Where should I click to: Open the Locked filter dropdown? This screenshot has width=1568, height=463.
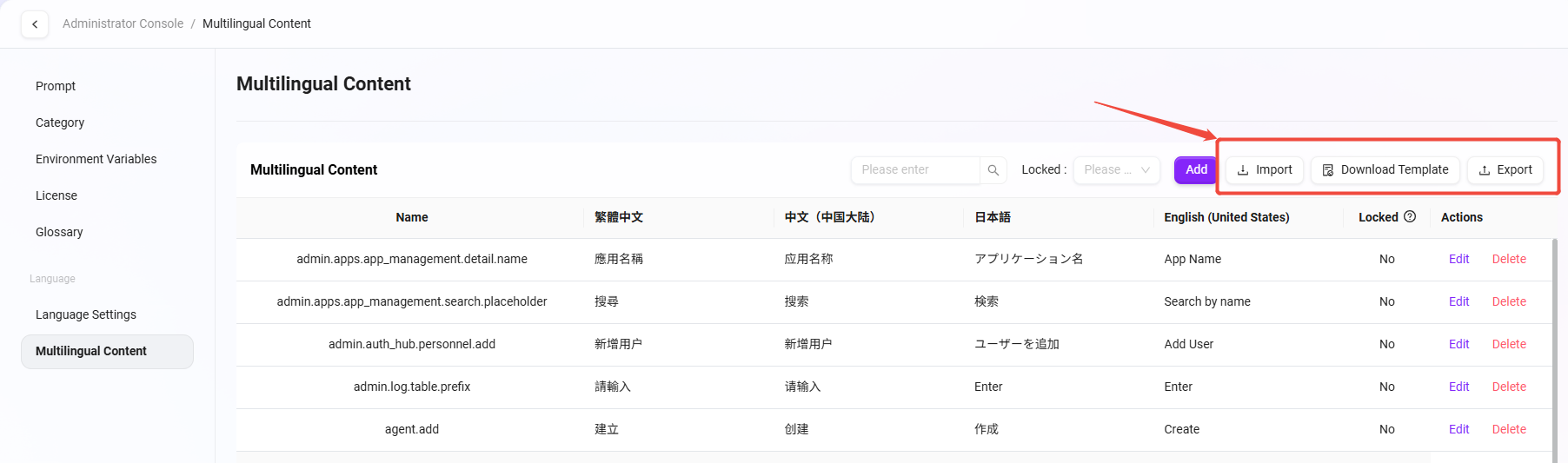(x=1117, y=170)
